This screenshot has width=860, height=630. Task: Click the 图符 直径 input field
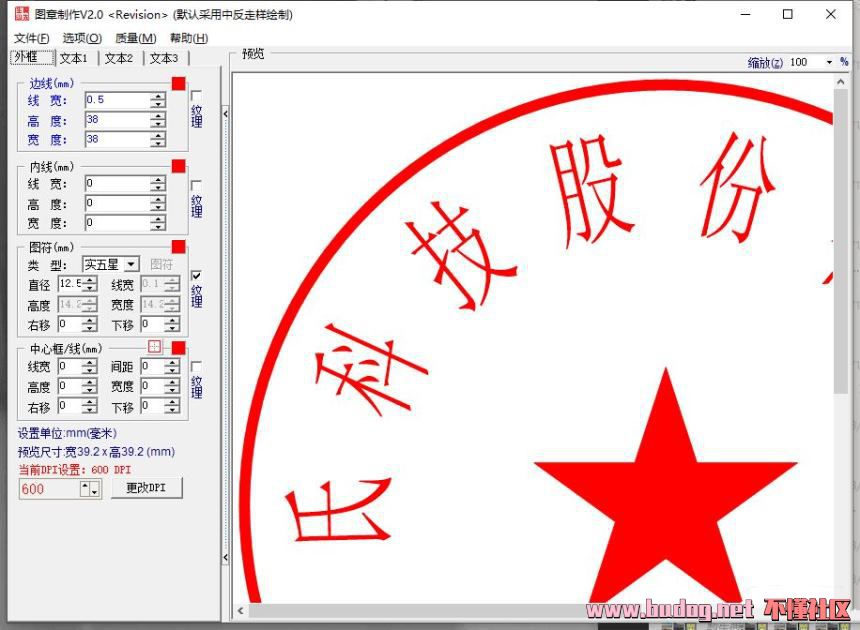tap(70, 283)
